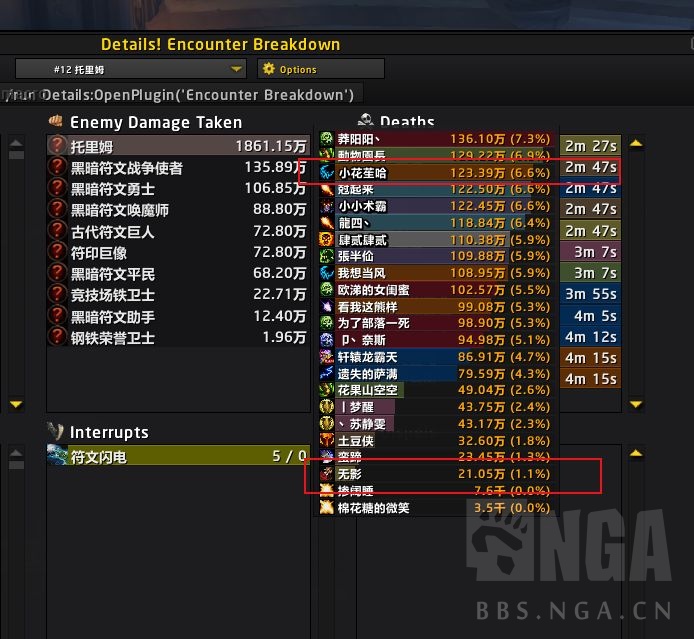Image resolution: width=694 pixels, height=639 pixels.
Task: Select the 竞技场铁卫士 row
Action: point(178,295)
